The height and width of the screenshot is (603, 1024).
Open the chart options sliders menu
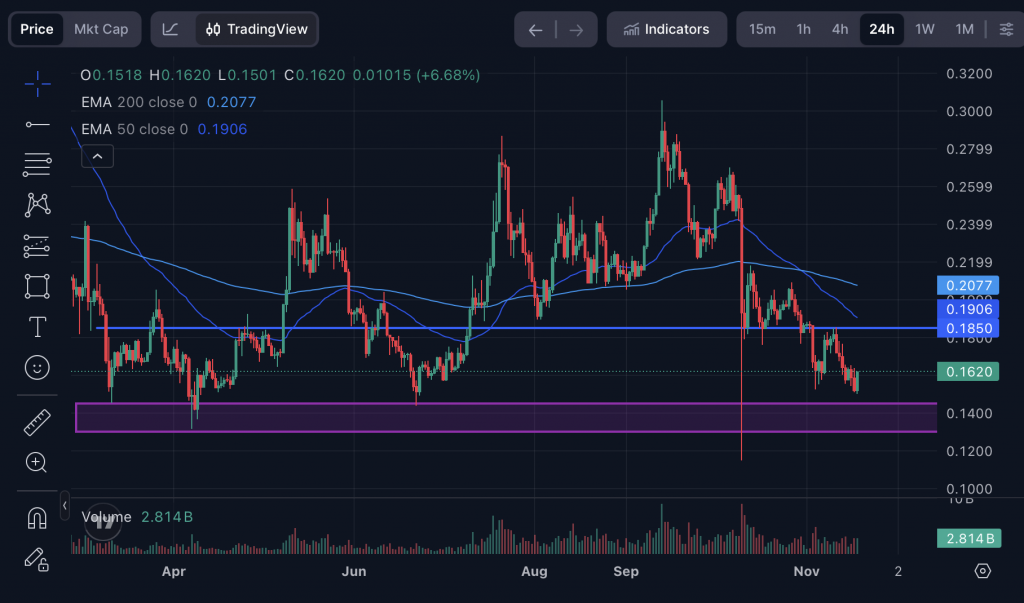point(1005,29)
